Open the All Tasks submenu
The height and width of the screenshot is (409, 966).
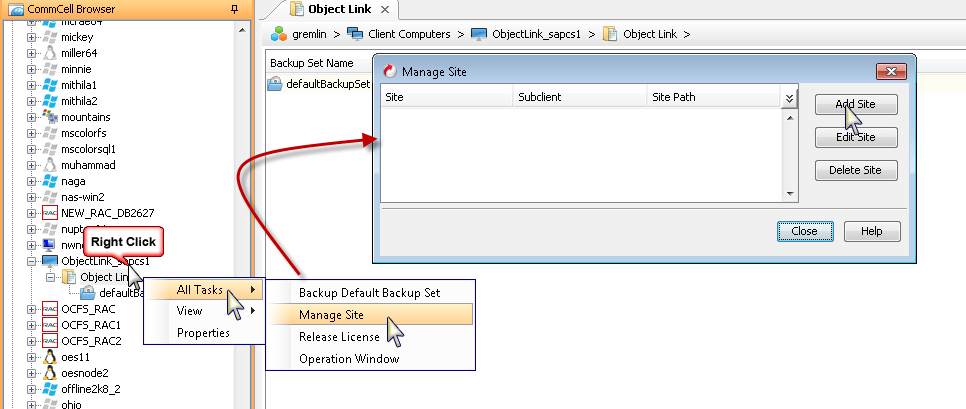pyautogui.click(x=198, y=290)
